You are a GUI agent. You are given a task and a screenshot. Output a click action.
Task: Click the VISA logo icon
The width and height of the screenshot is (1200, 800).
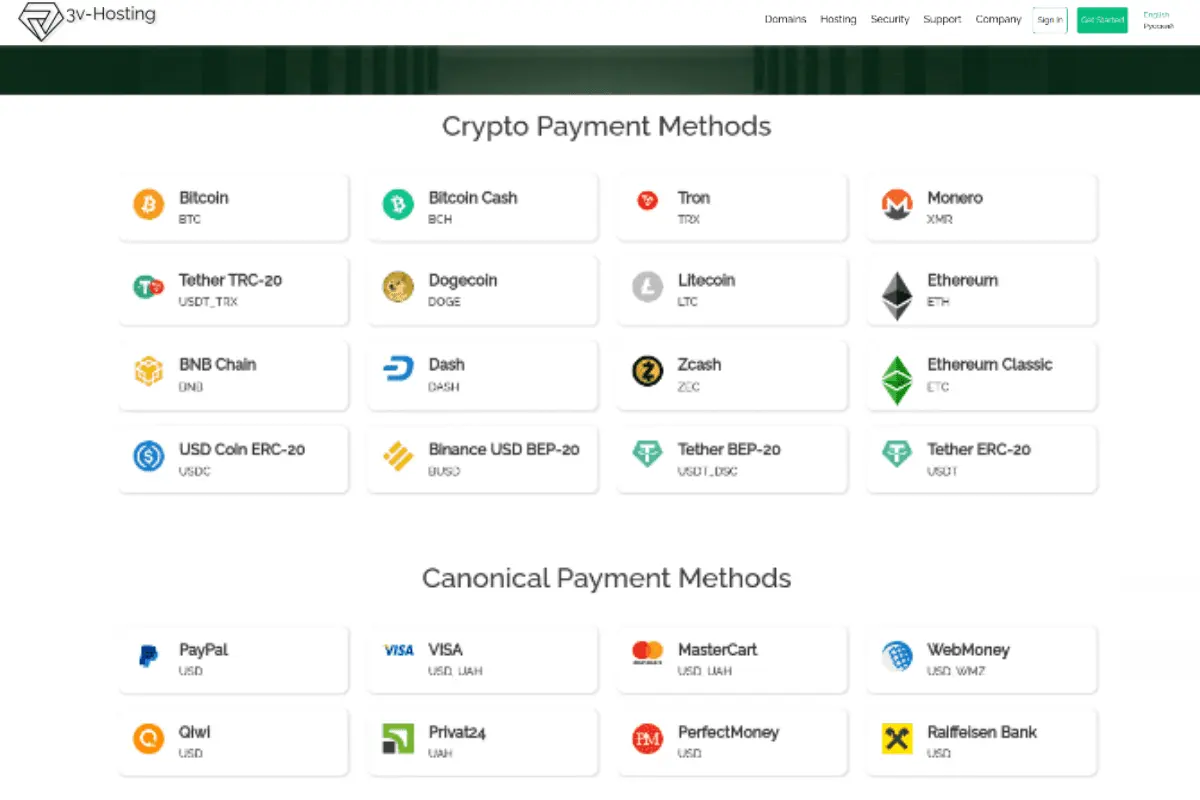pos(398,650)
